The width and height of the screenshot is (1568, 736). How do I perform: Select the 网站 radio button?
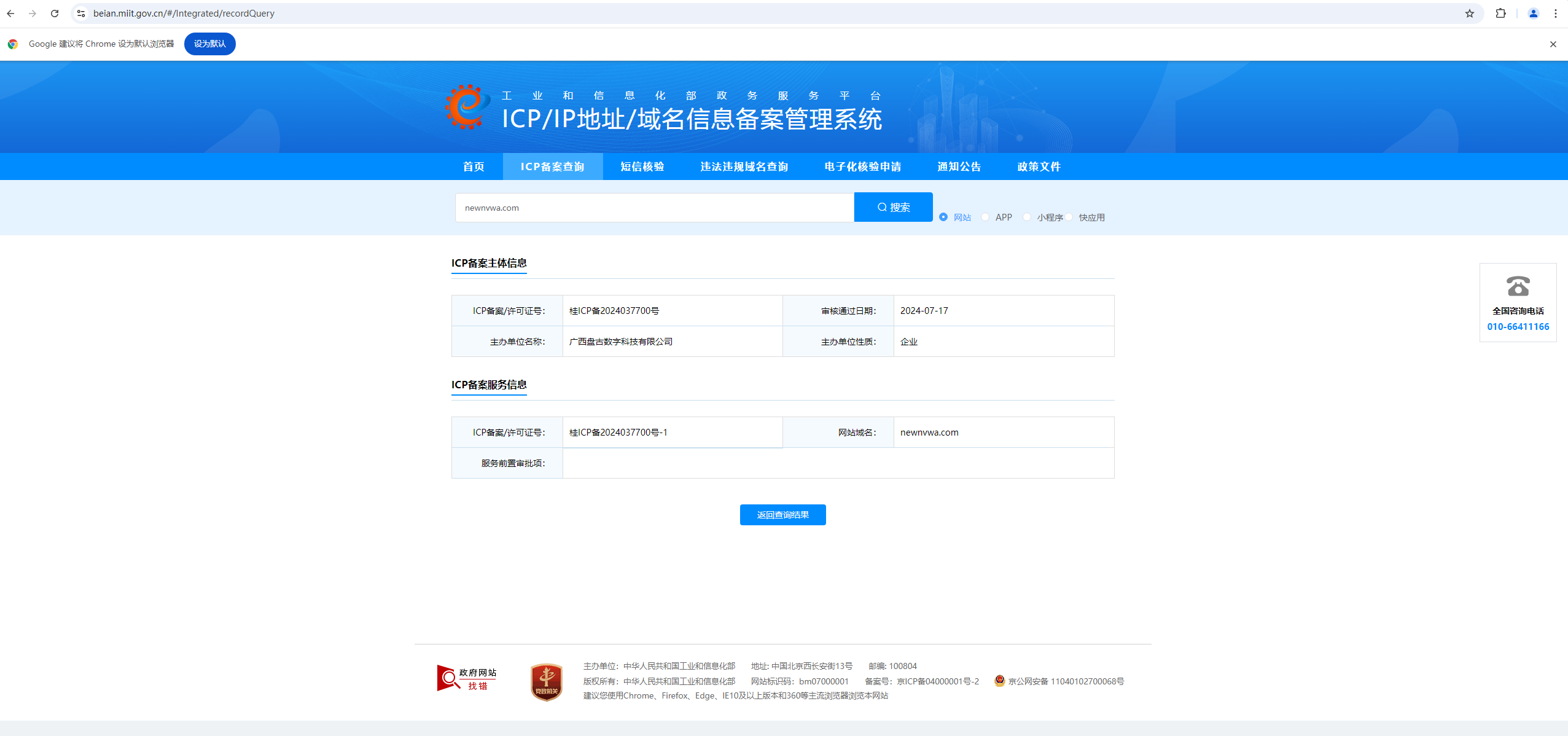[943, 217]
